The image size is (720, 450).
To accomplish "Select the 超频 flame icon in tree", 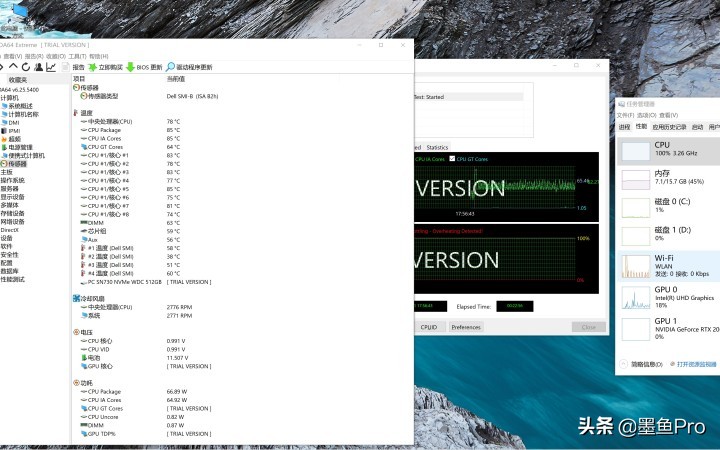I will pyautogui.click(x=4, y=139).
